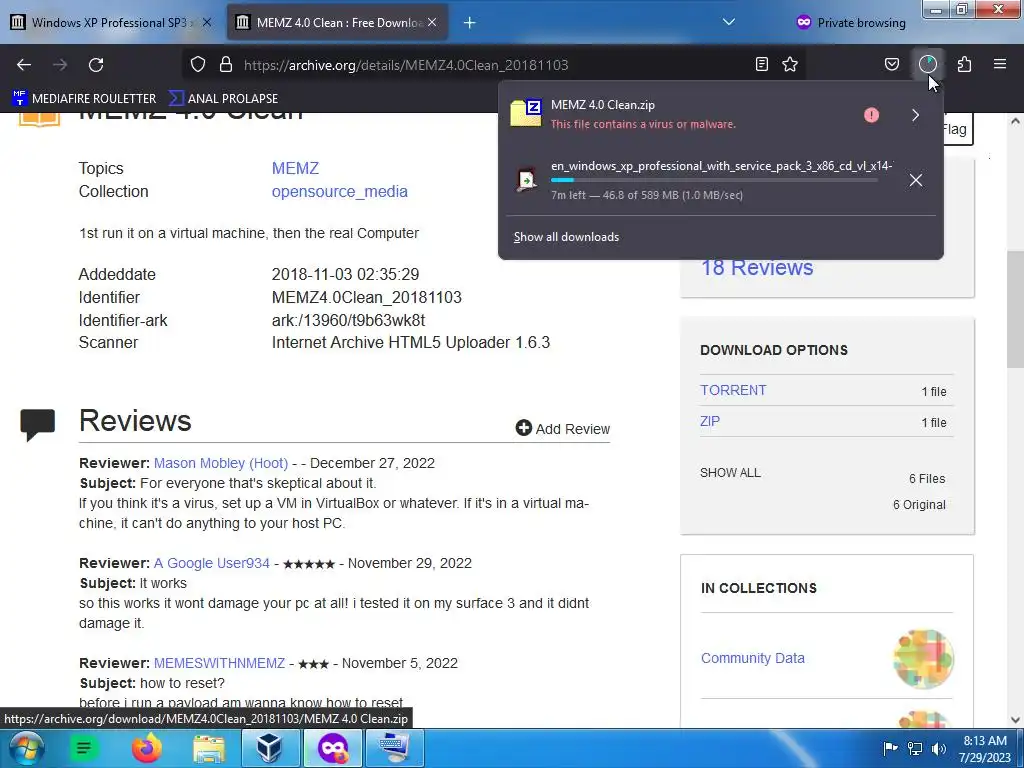Reload the current page

(x=96, y=65)
